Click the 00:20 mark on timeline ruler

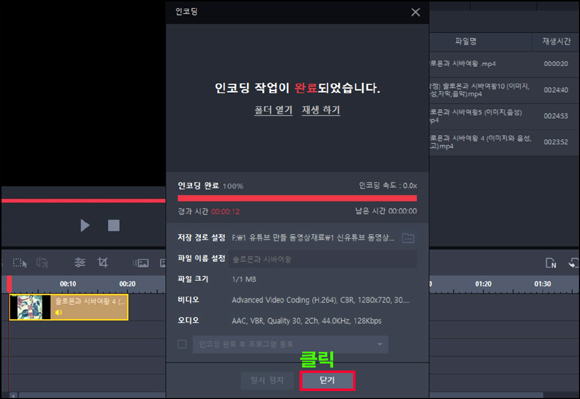click(x=127, y=284)
